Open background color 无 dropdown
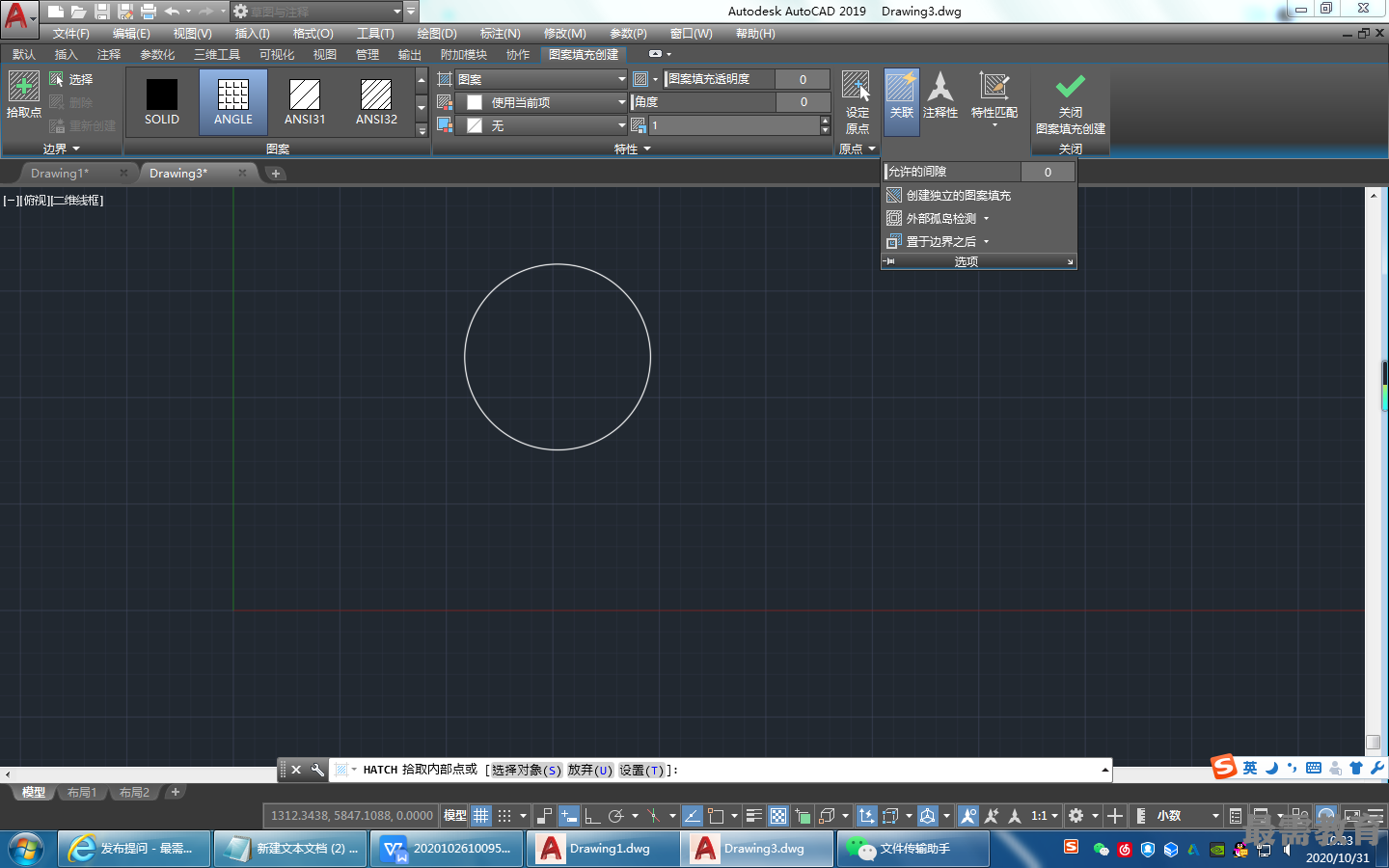Viewport: 1389px width, 868px height. tap(543, 125)
